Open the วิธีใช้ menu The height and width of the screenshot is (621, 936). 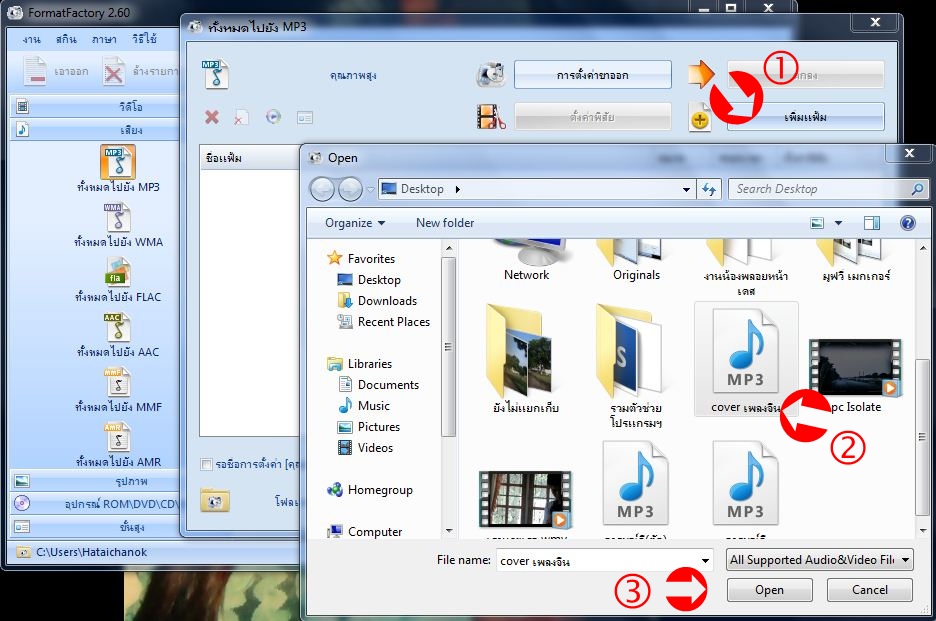pos(144,40)
